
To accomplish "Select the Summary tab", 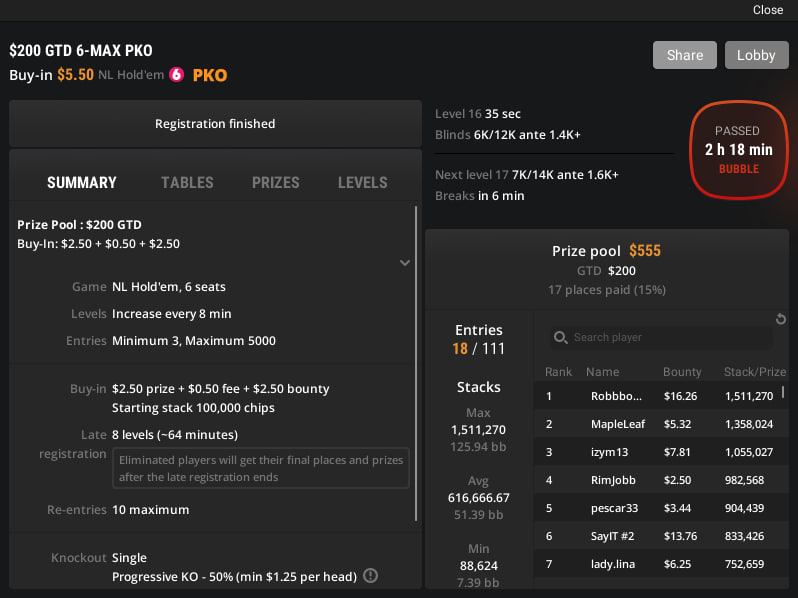I will click(x=82, y=182).
